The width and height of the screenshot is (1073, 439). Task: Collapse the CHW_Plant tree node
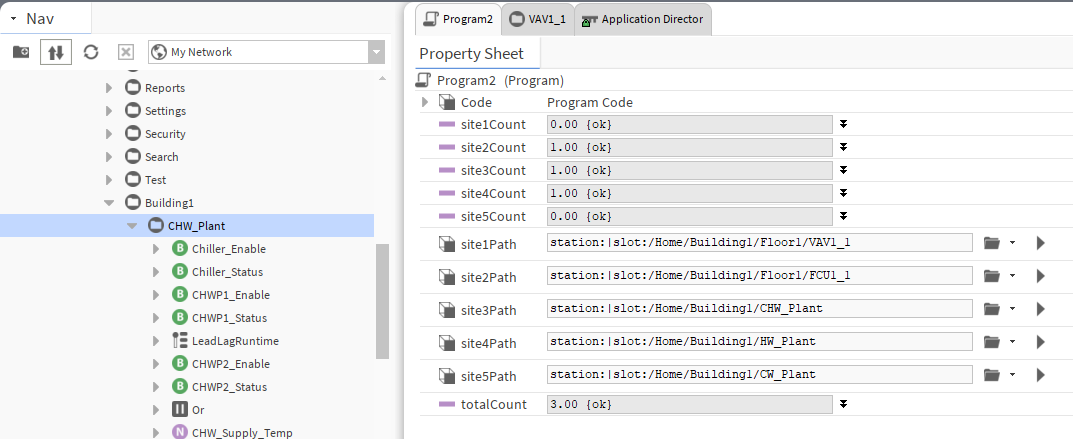pos(132,226)
